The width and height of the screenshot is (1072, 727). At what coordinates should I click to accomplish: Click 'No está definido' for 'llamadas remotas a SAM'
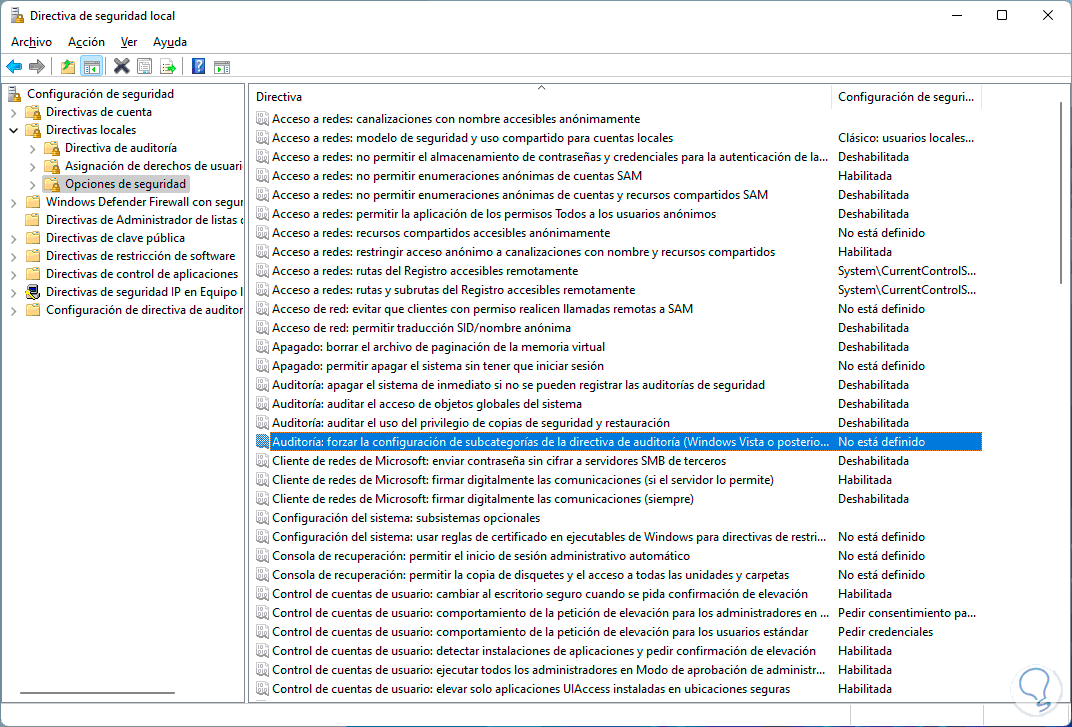pos(881,309)
